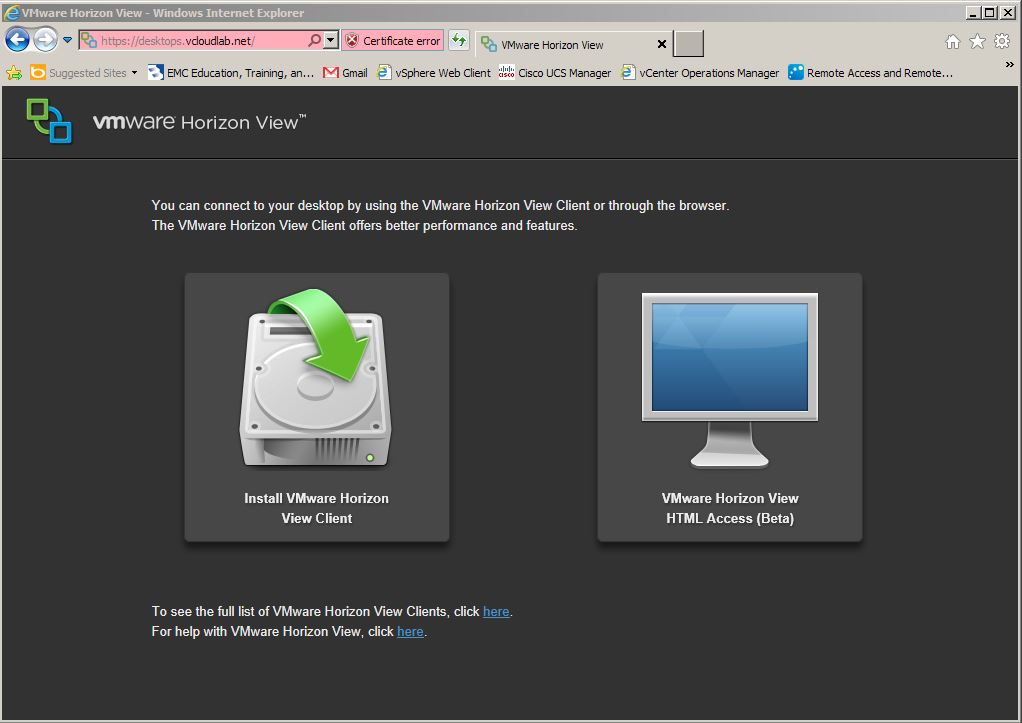Image resolution: width=1022 pixels, height=723 pixels.
Task: Open the recent pages dropdown arrow
Action: pos(67,40)
